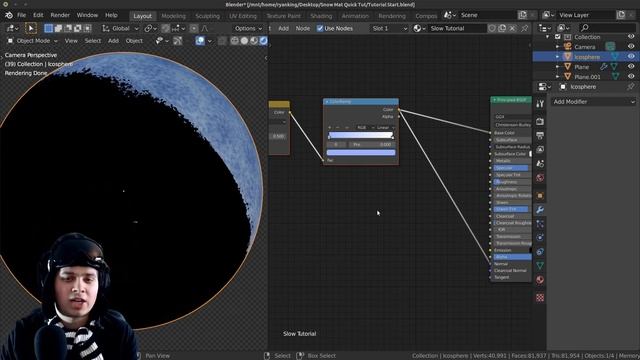Switch to Rendered viewport shading
This screenshot has height=360, width=640.
coord(263,41)
